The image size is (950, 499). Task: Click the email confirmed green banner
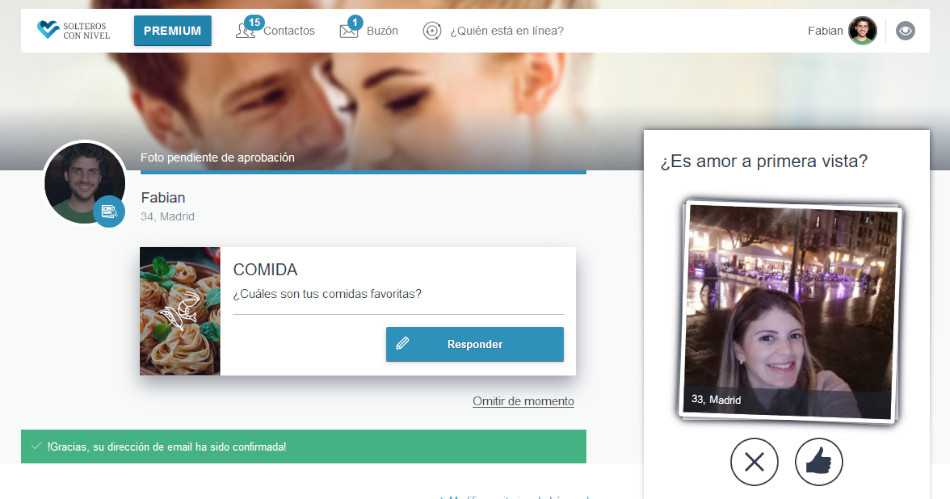click(304, 446)
